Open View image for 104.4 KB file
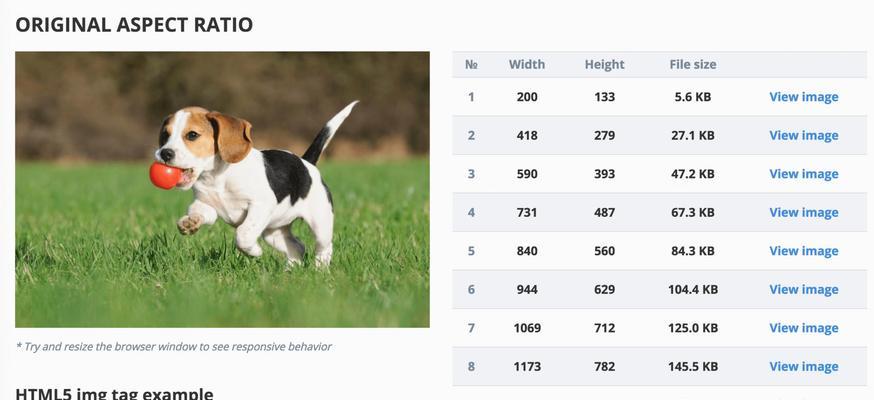The height and width of the screenshot is (400, 874). point(803,289)
